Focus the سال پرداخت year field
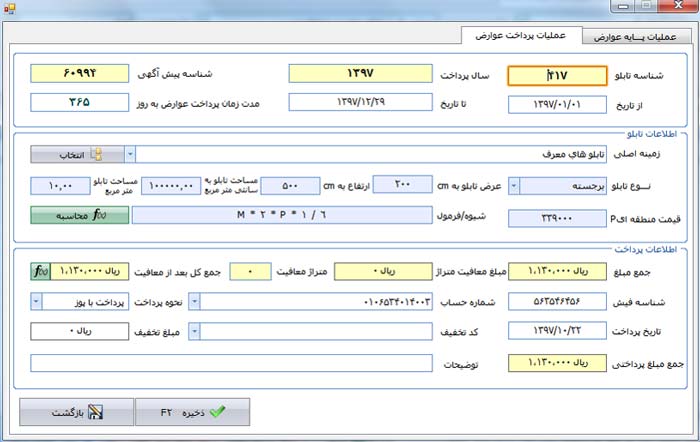Viewport: 700px width, 442px height. coord(358,74)
